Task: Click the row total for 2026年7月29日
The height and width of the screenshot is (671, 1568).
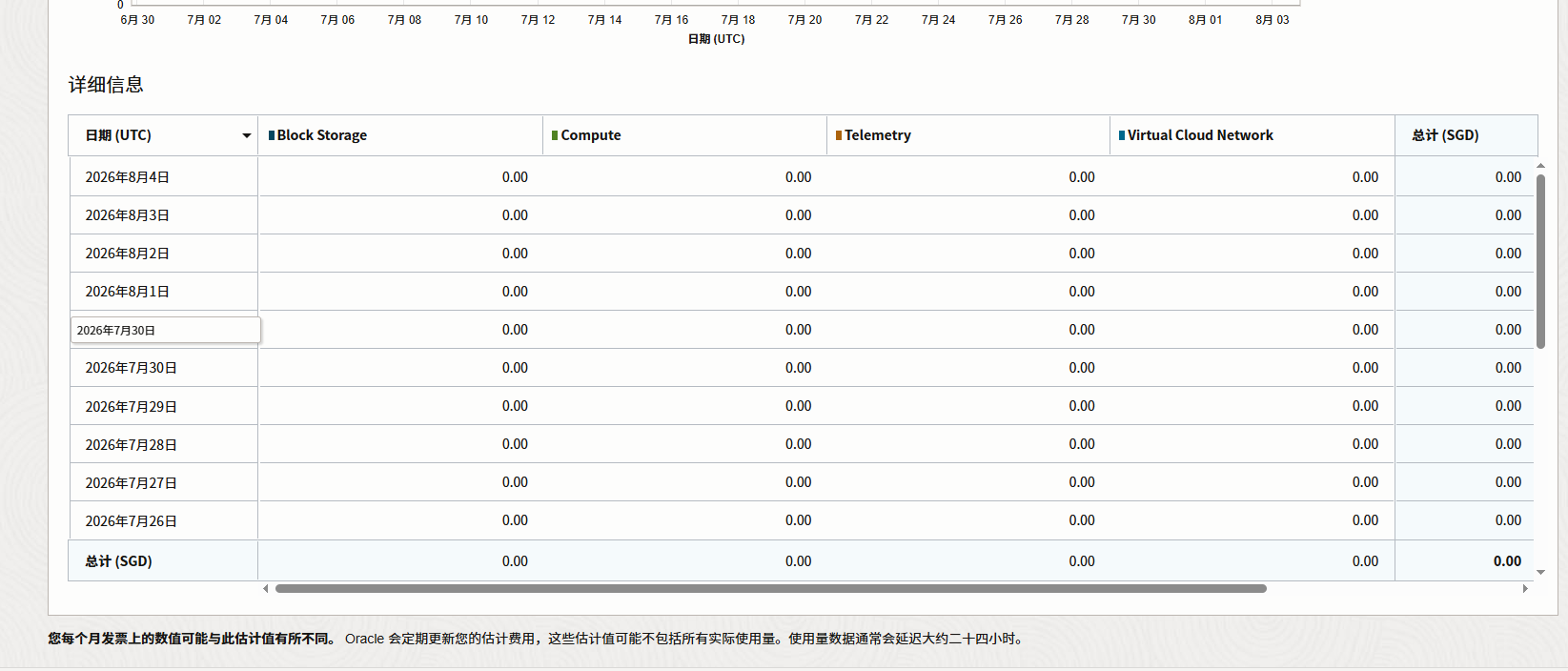Action: pos(1508,406)
